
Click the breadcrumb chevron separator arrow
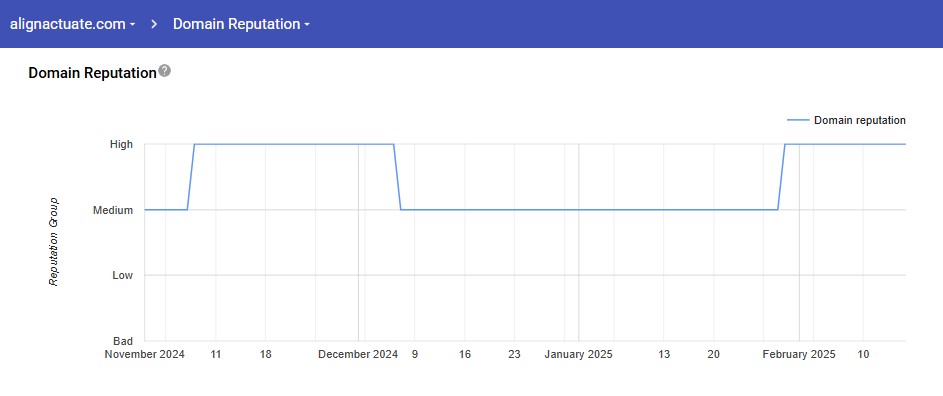pyautogui.click(x=155, y=24)
